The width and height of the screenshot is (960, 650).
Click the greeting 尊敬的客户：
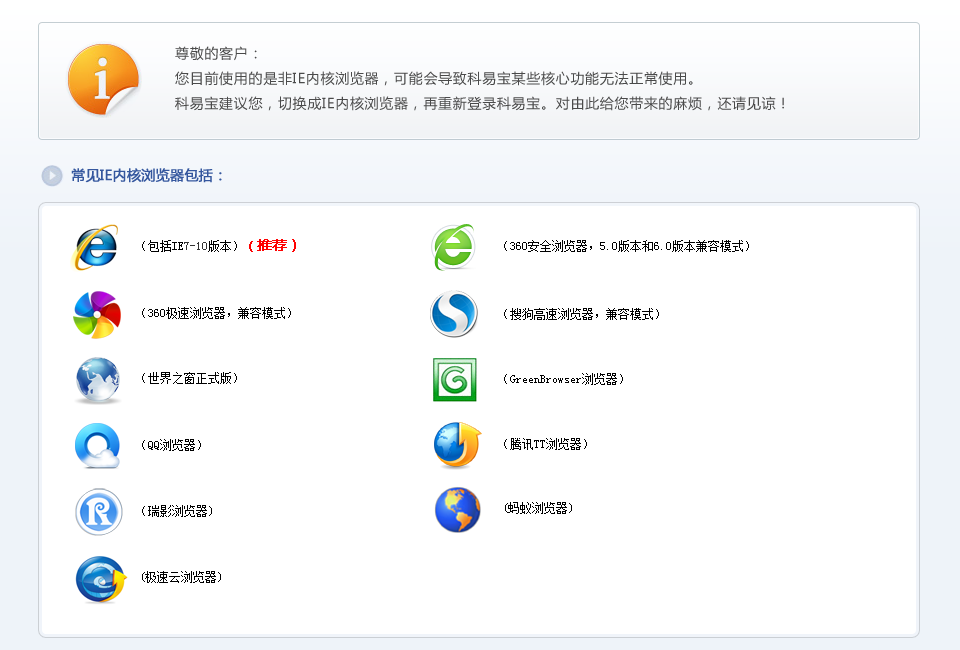[217, 54]
